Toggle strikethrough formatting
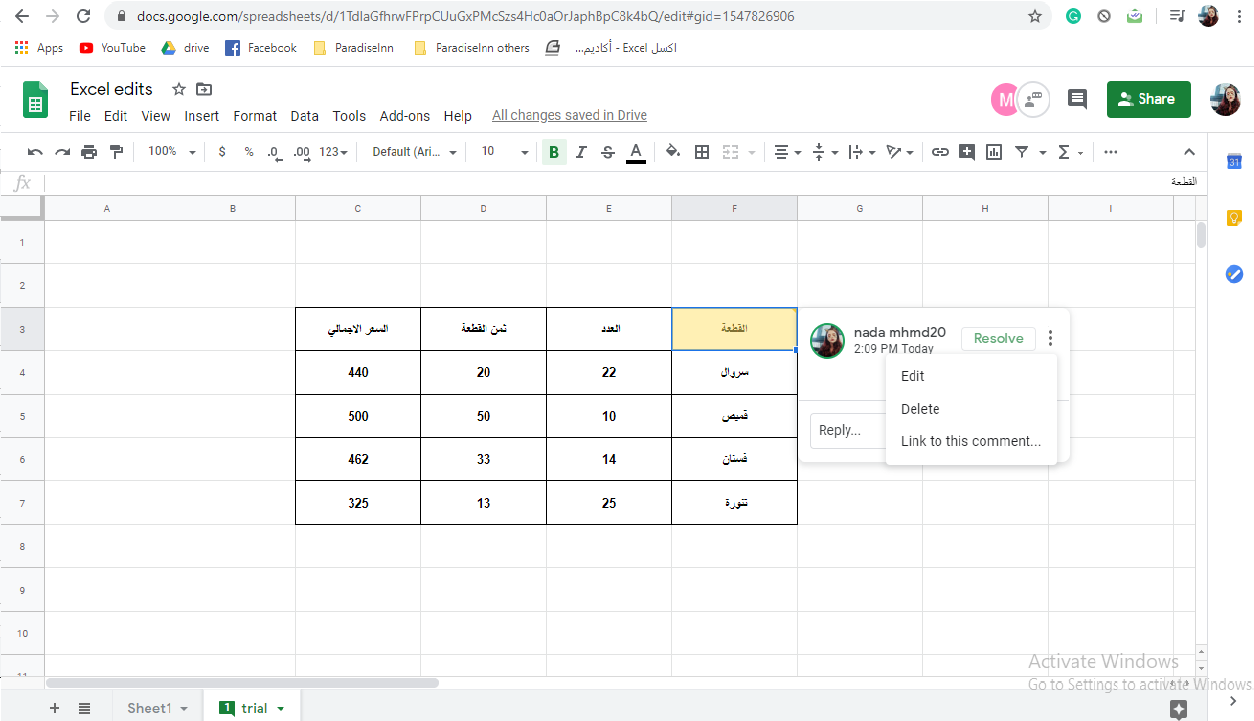Screen dimensions: 1254x721 click(x=607, y=151)
